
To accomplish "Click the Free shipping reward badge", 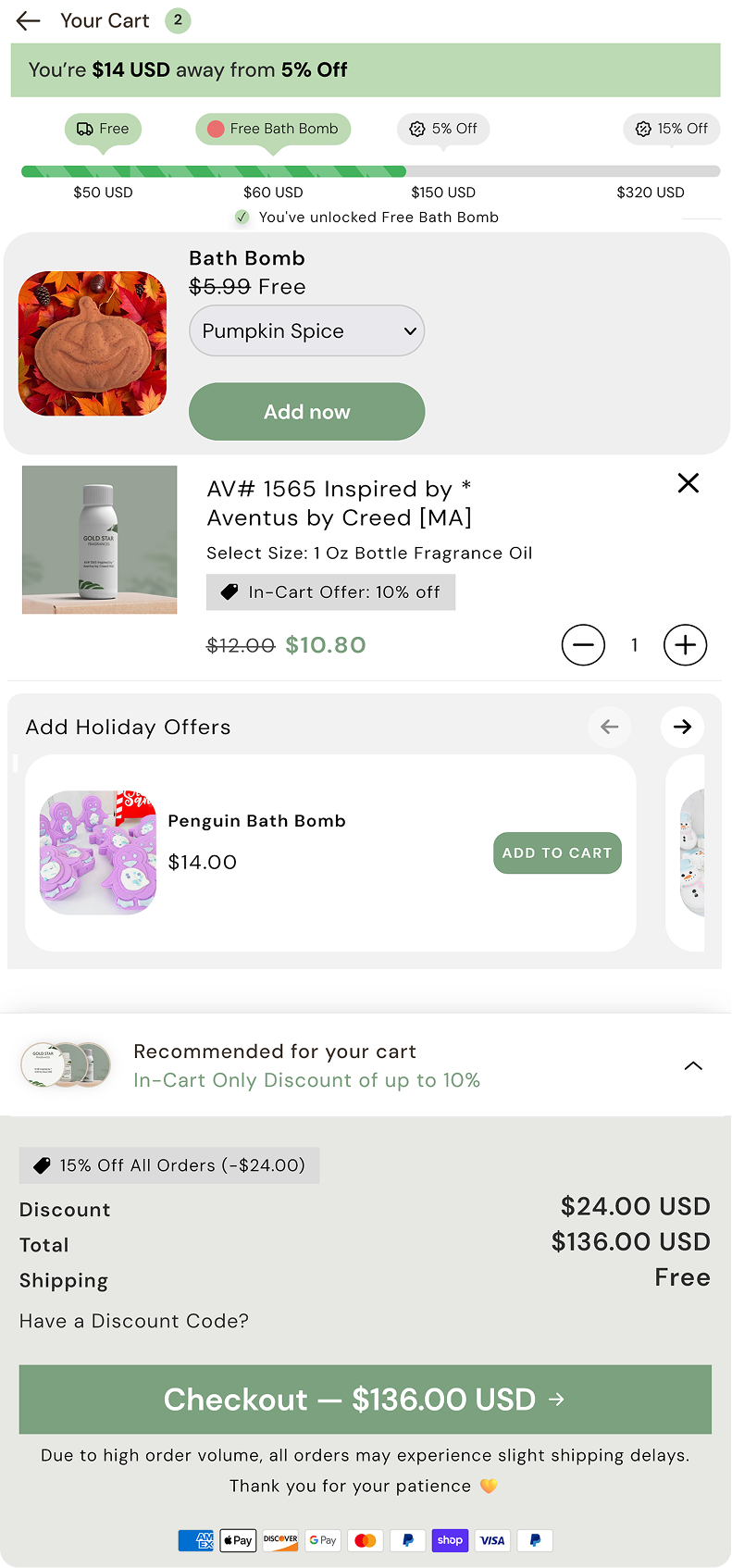I will point(103,129).
